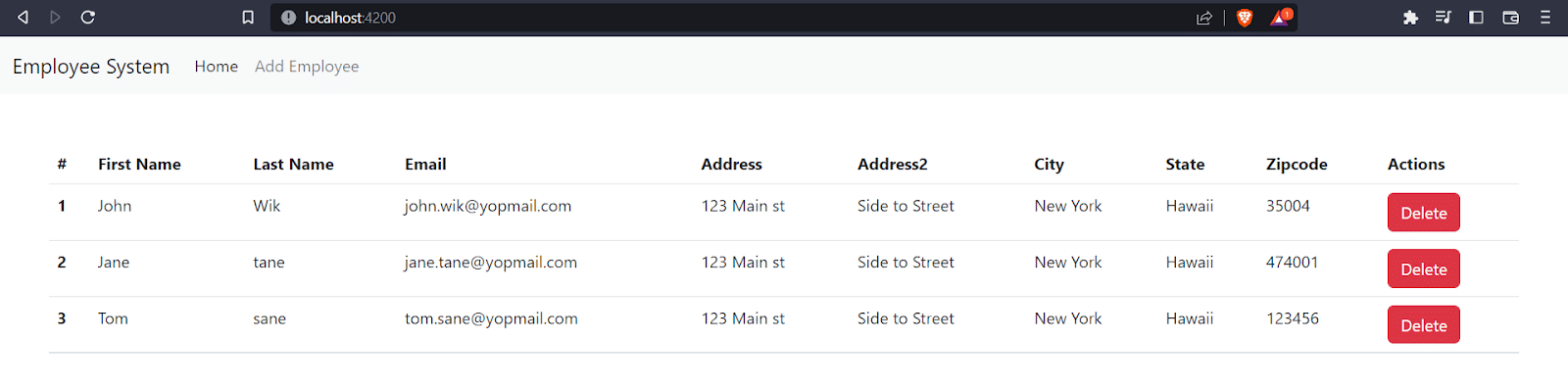Delete employee Tom sane
The width and height of the screenshot is (1568, 389).
coord(1423,325)
